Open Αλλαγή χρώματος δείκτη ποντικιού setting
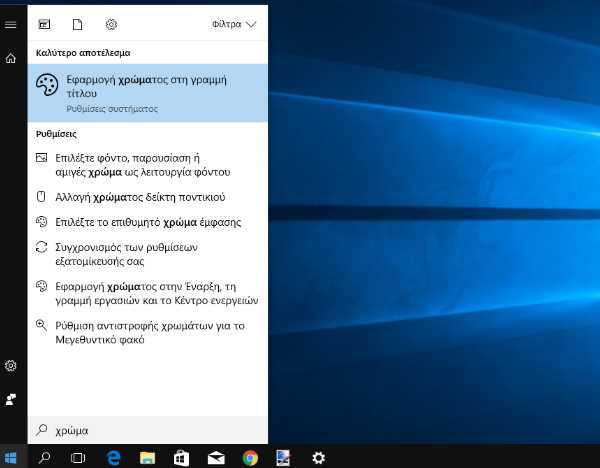This screenshot has width=600, height=468. (x=148, y=197)
